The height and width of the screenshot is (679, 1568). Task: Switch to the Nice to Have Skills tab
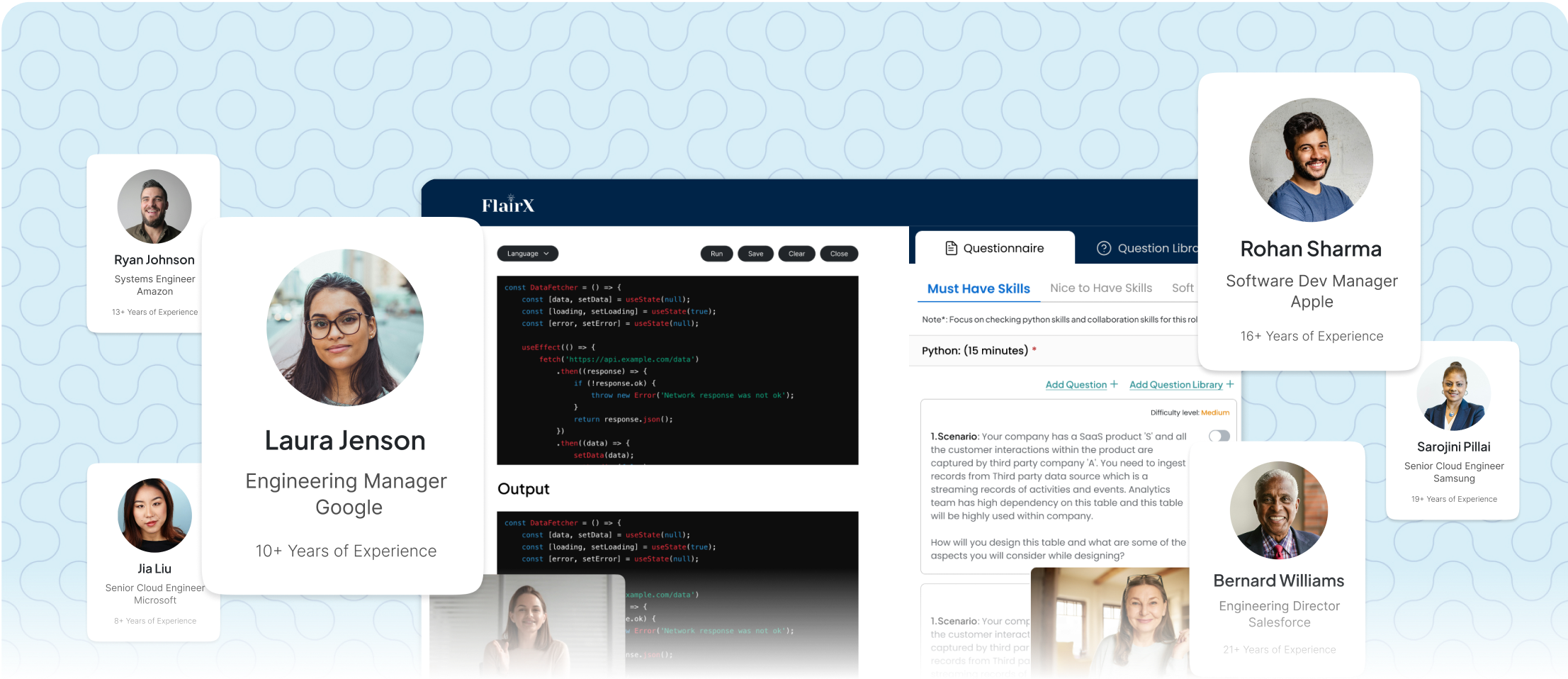point(1100,288)
